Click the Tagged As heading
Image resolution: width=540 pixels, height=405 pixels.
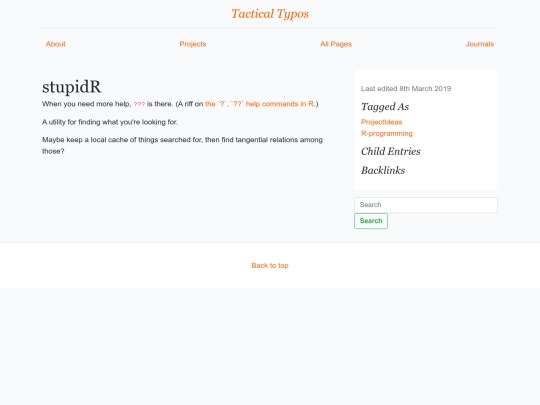pos(385,107)
